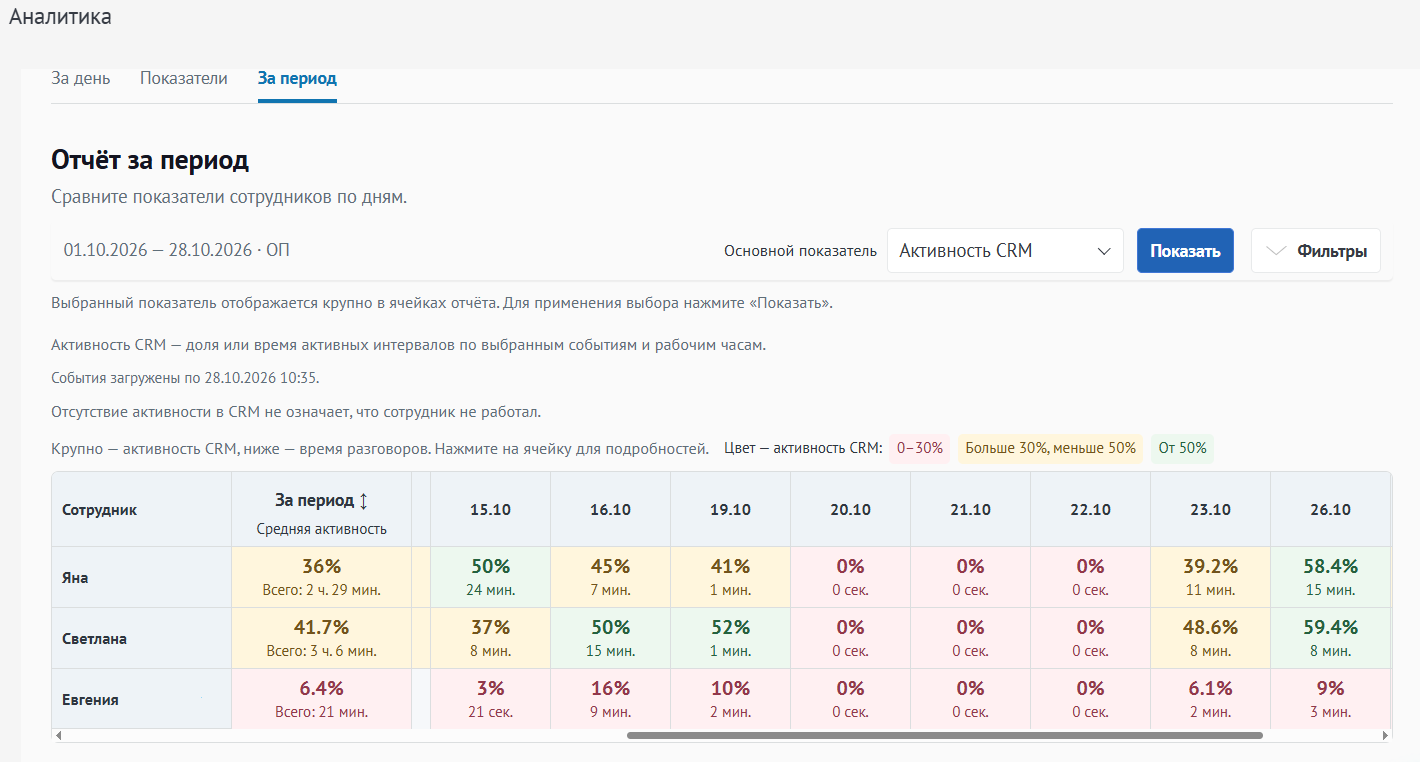
Task: Open Светлана's 26.10 cell showing 59.4%
Action: pos(1330,638)
